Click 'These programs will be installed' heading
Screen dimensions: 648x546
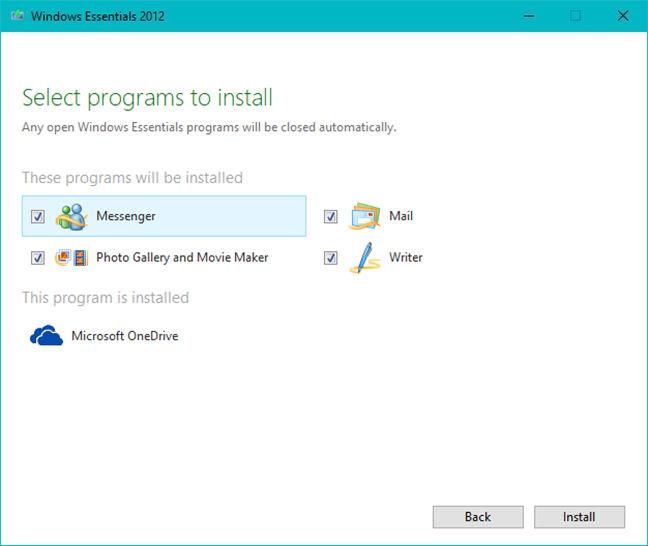(x=132, y=178)
